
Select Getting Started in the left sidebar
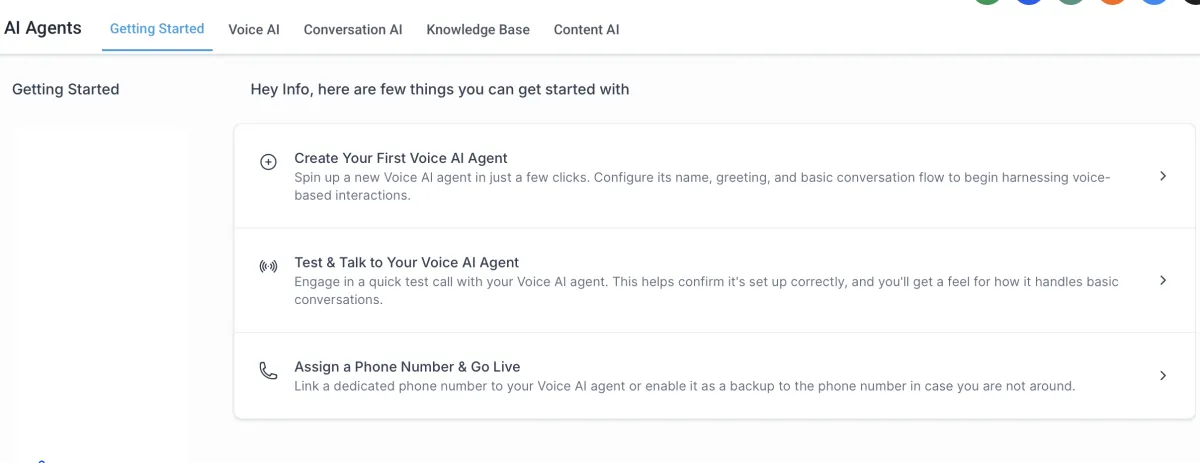tap(66, 89)
